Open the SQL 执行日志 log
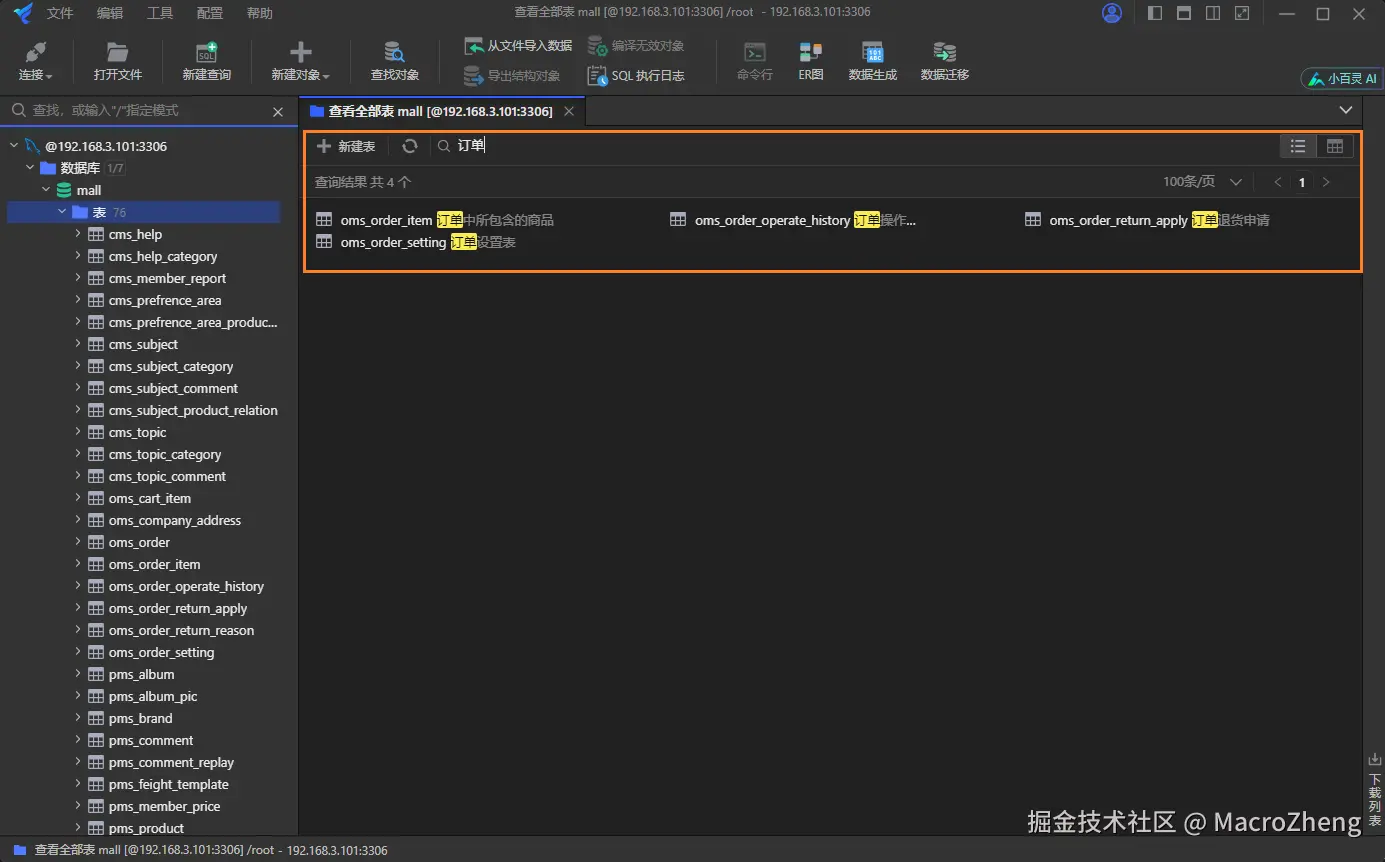1385x862 pixels. (636, 76)
